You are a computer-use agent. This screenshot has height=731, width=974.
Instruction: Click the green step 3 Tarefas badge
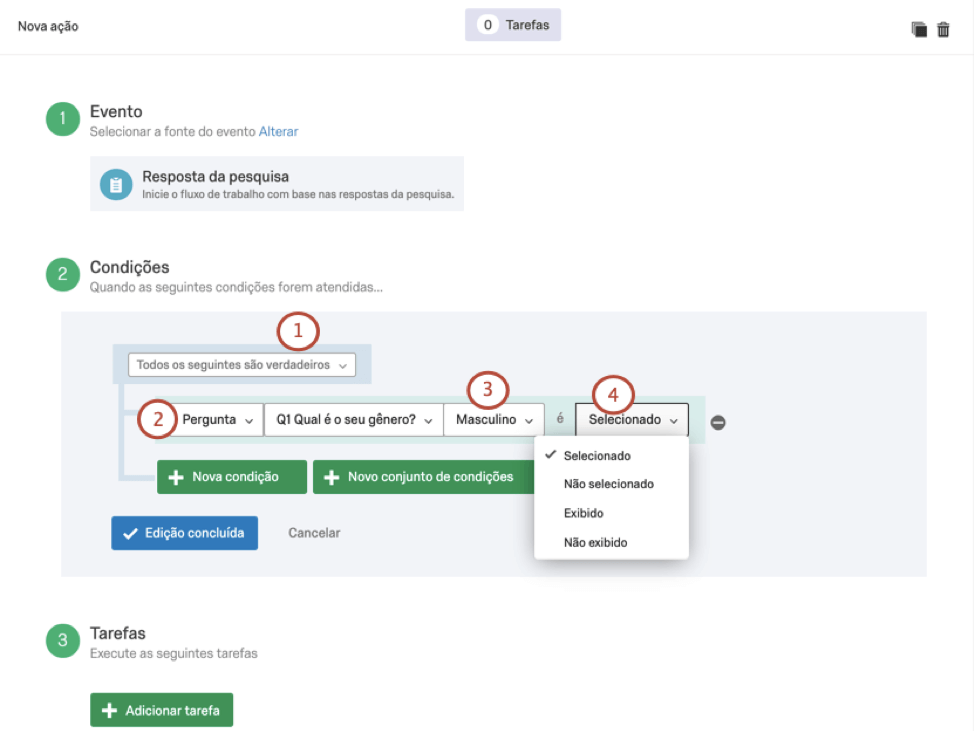(x=62, y=641)
